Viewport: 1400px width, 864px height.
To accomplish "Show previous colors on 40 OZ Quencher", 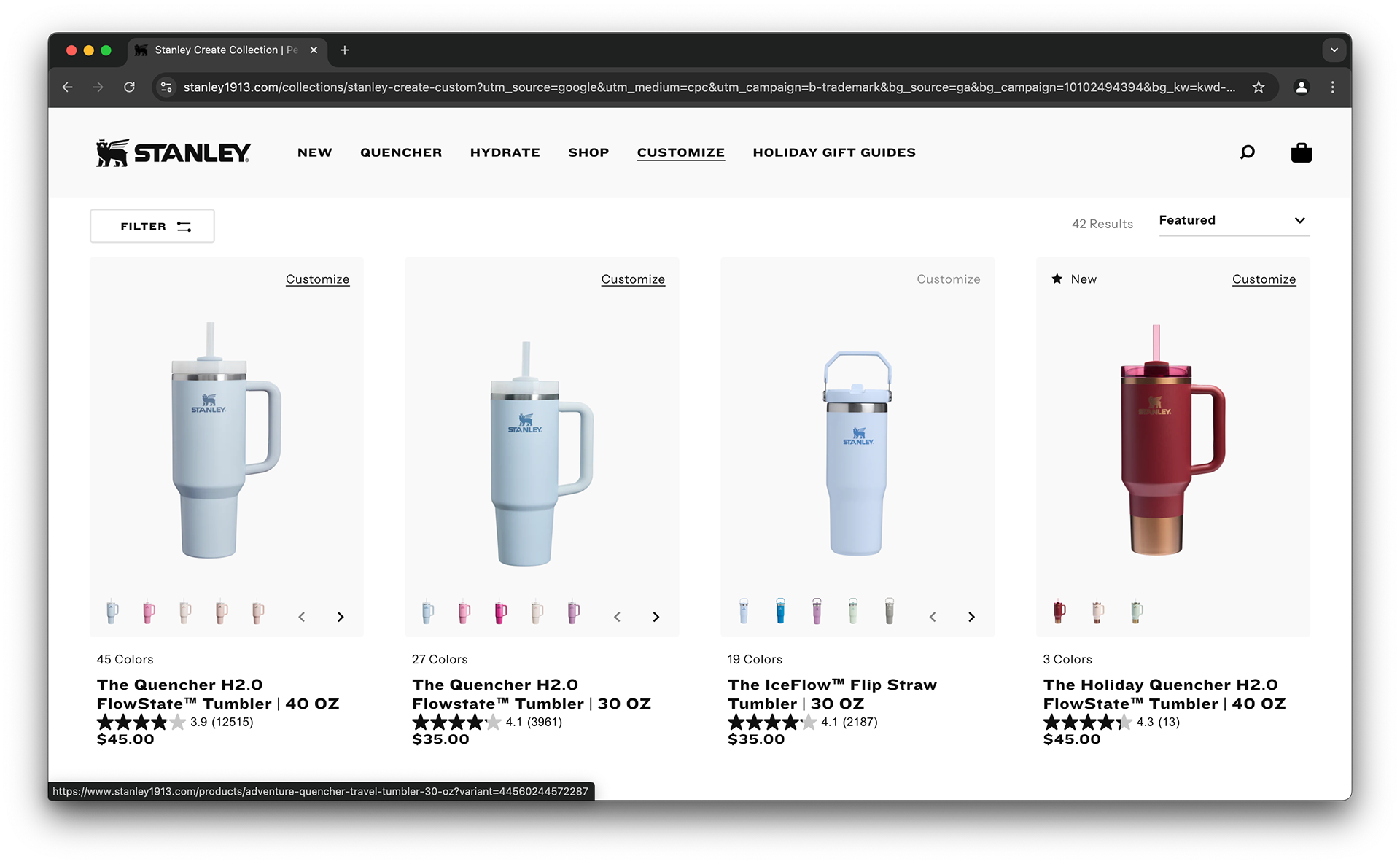I will pos(301,617).
